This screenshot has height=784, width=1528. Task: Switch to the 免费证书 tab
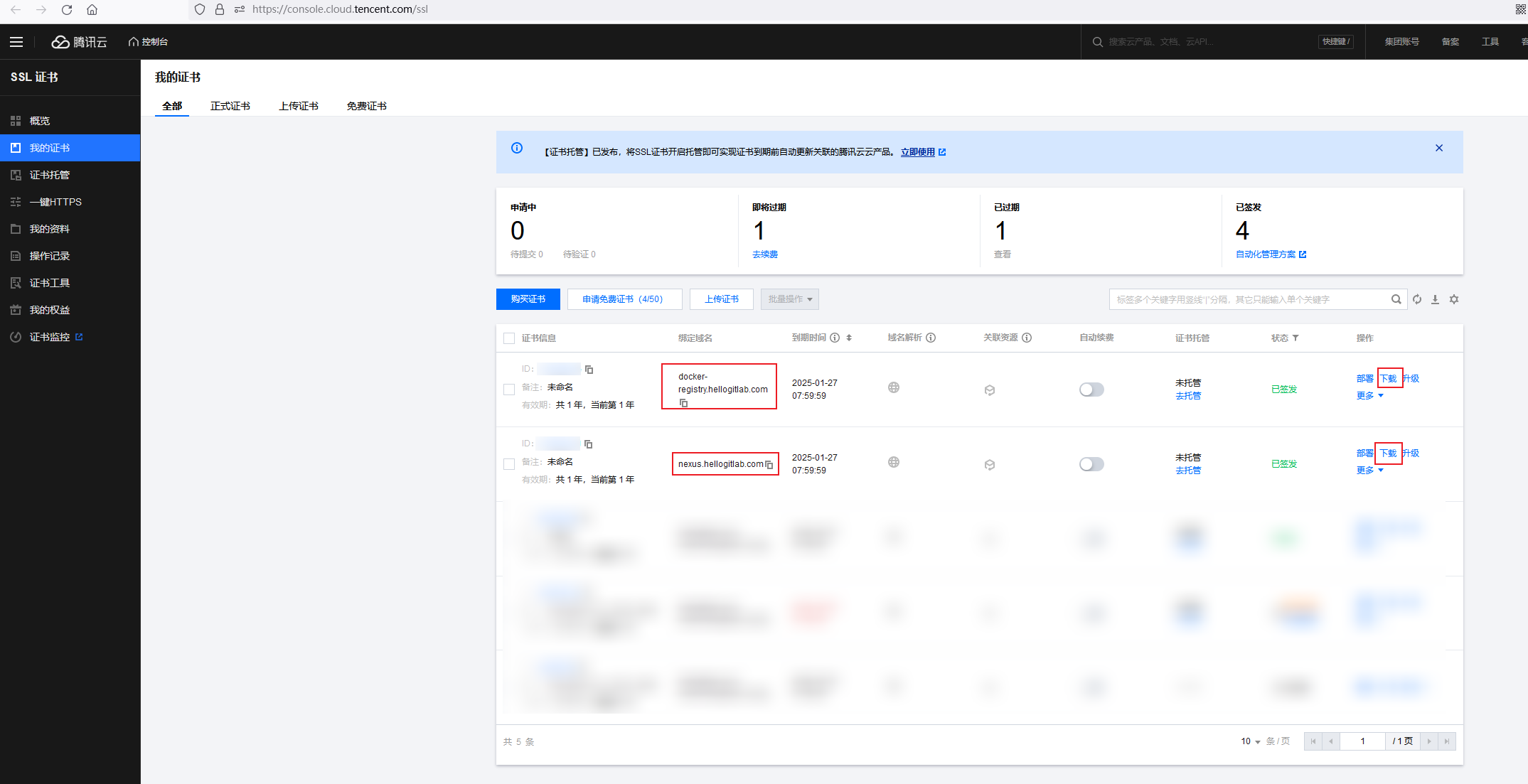coord(367,106)
